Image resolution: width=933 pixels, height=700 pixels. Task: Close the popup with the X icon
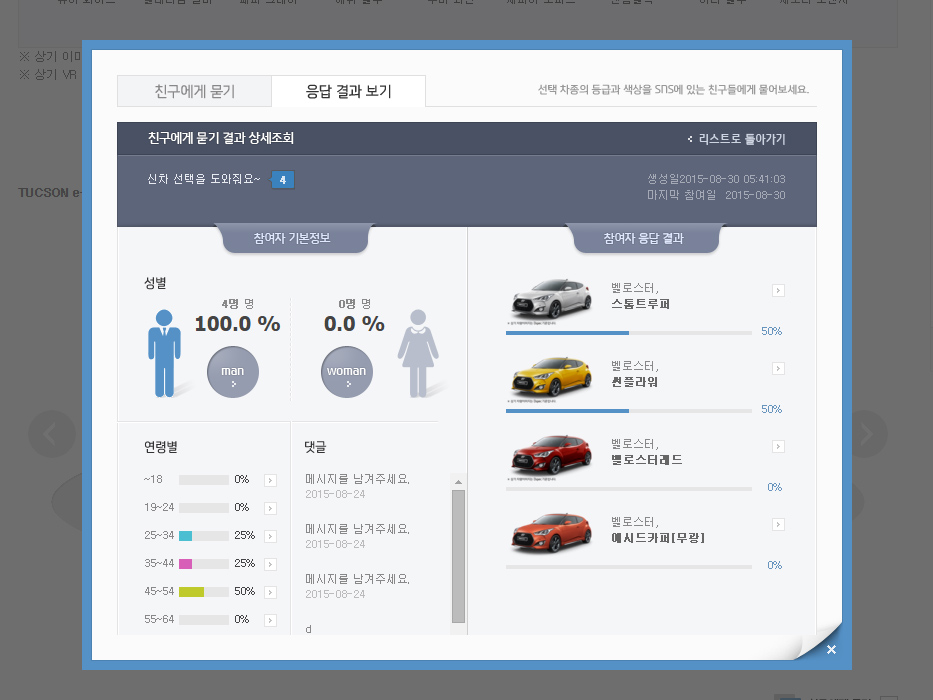pyautogui.click(x=831, y=650)
